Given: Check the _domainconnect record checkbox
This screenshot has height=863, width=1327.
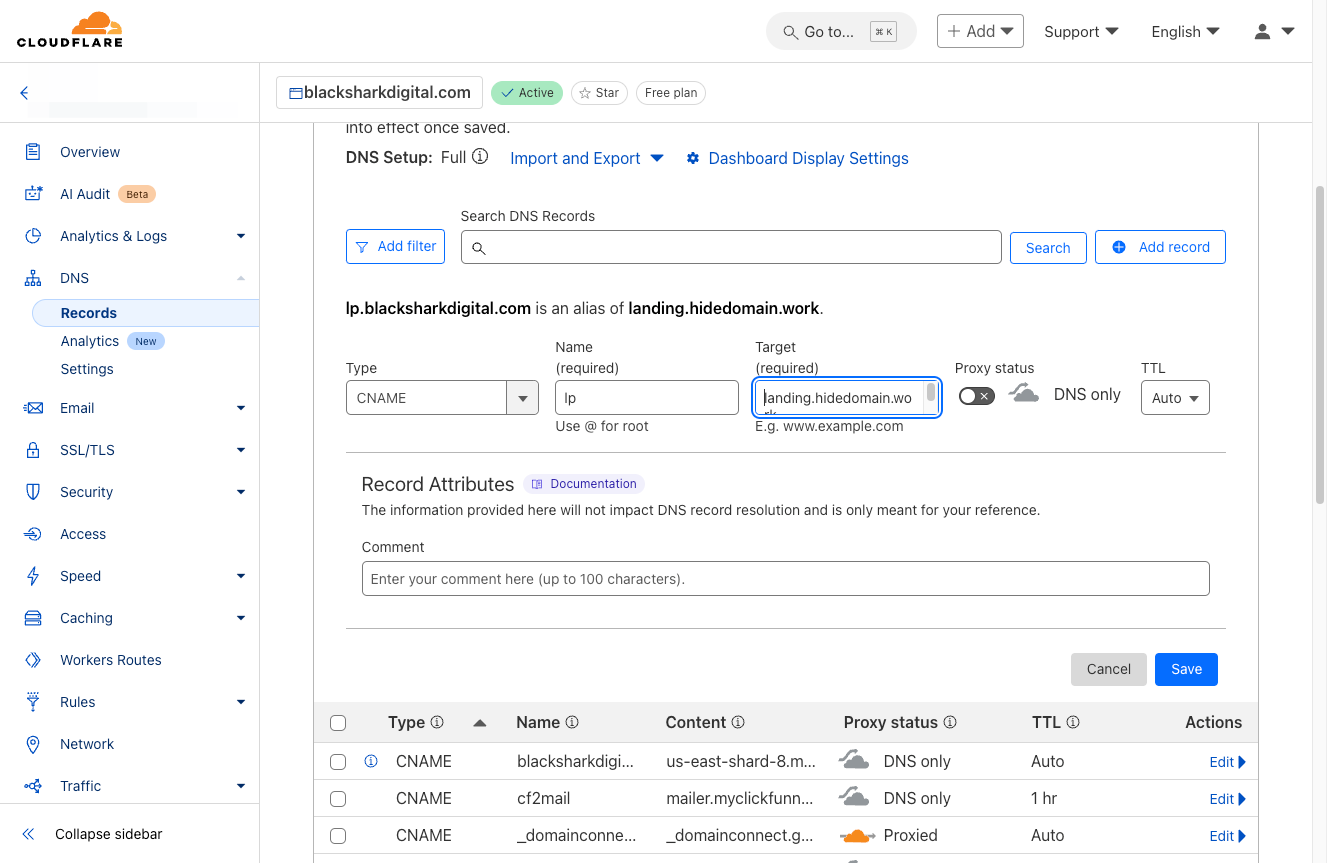Looking at the screenshot, I should tap(338, 836).
